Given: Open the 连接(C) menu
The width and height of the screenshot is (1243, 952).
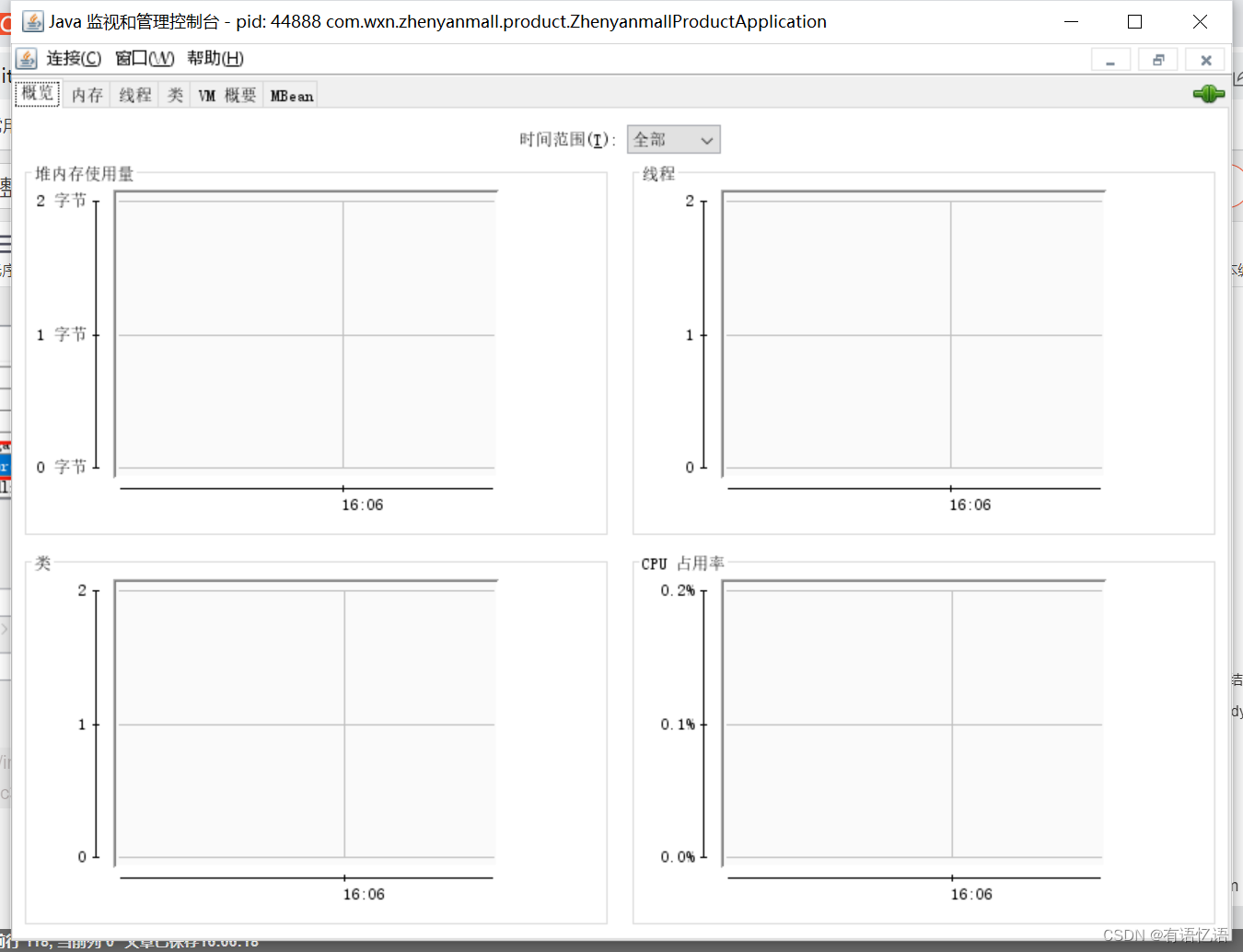Looking at the screenshot, I should click(x=74, y=59).
